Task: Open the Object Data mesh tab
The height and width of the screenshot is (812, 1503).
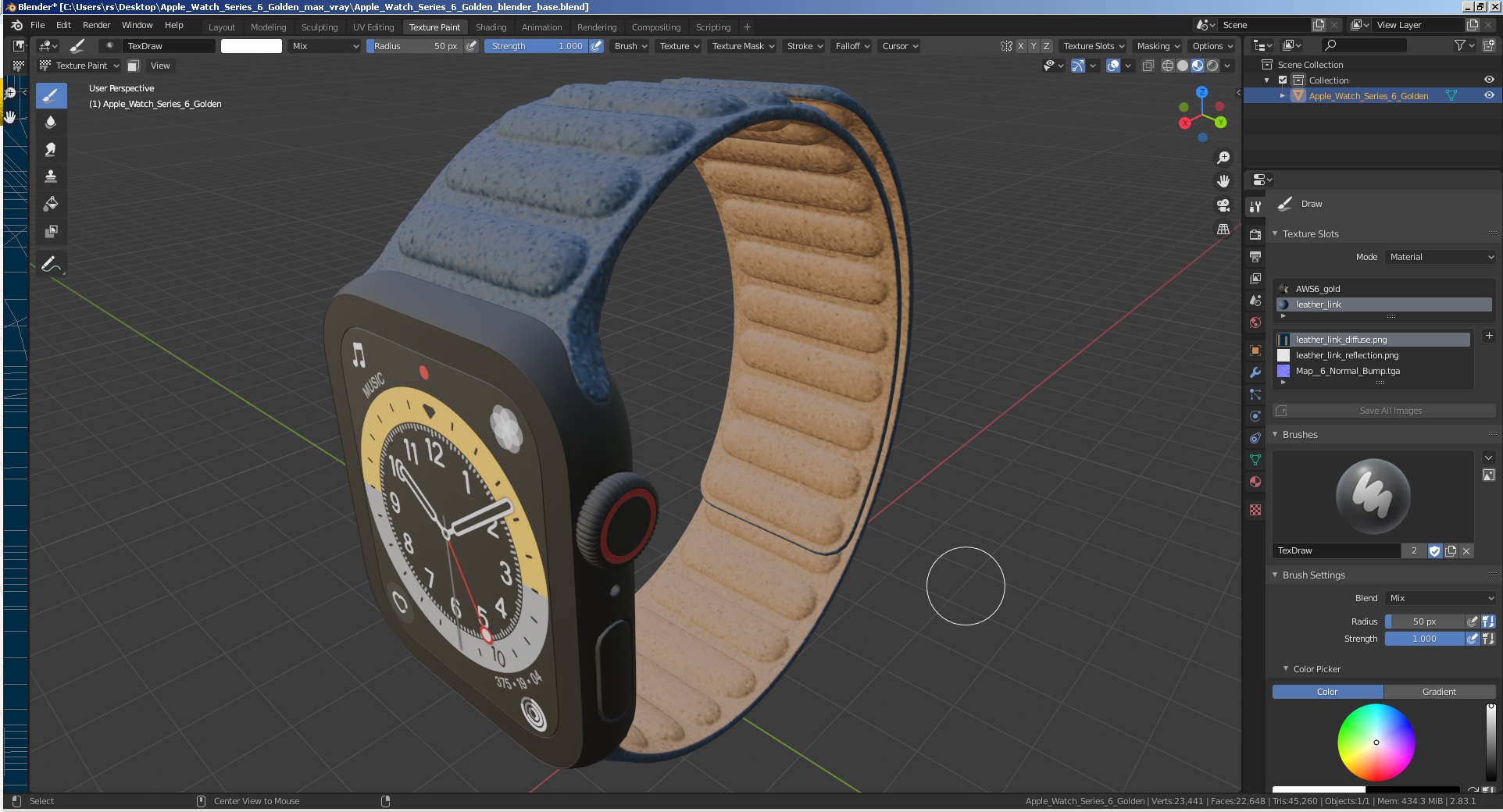Action: tap(1255, 460)
